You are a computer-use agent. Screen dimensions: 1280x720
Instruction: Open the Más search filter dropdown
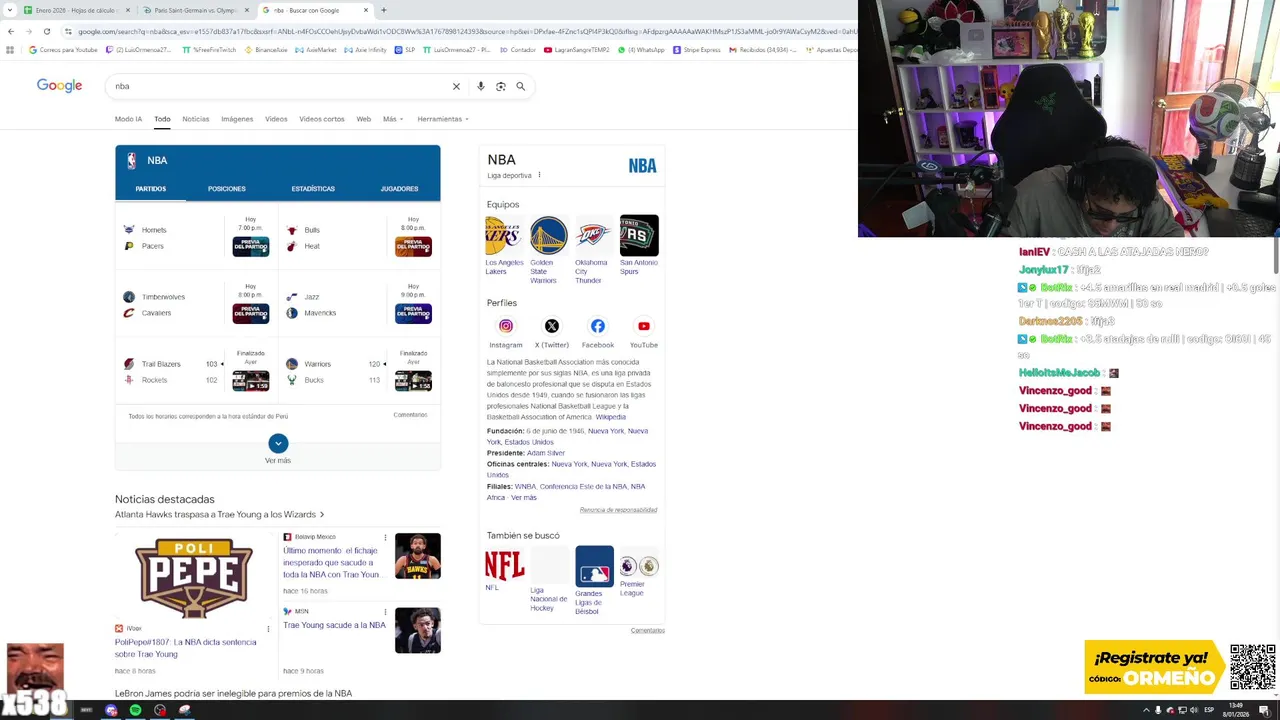pyautogui.click(x=392, y=119)
